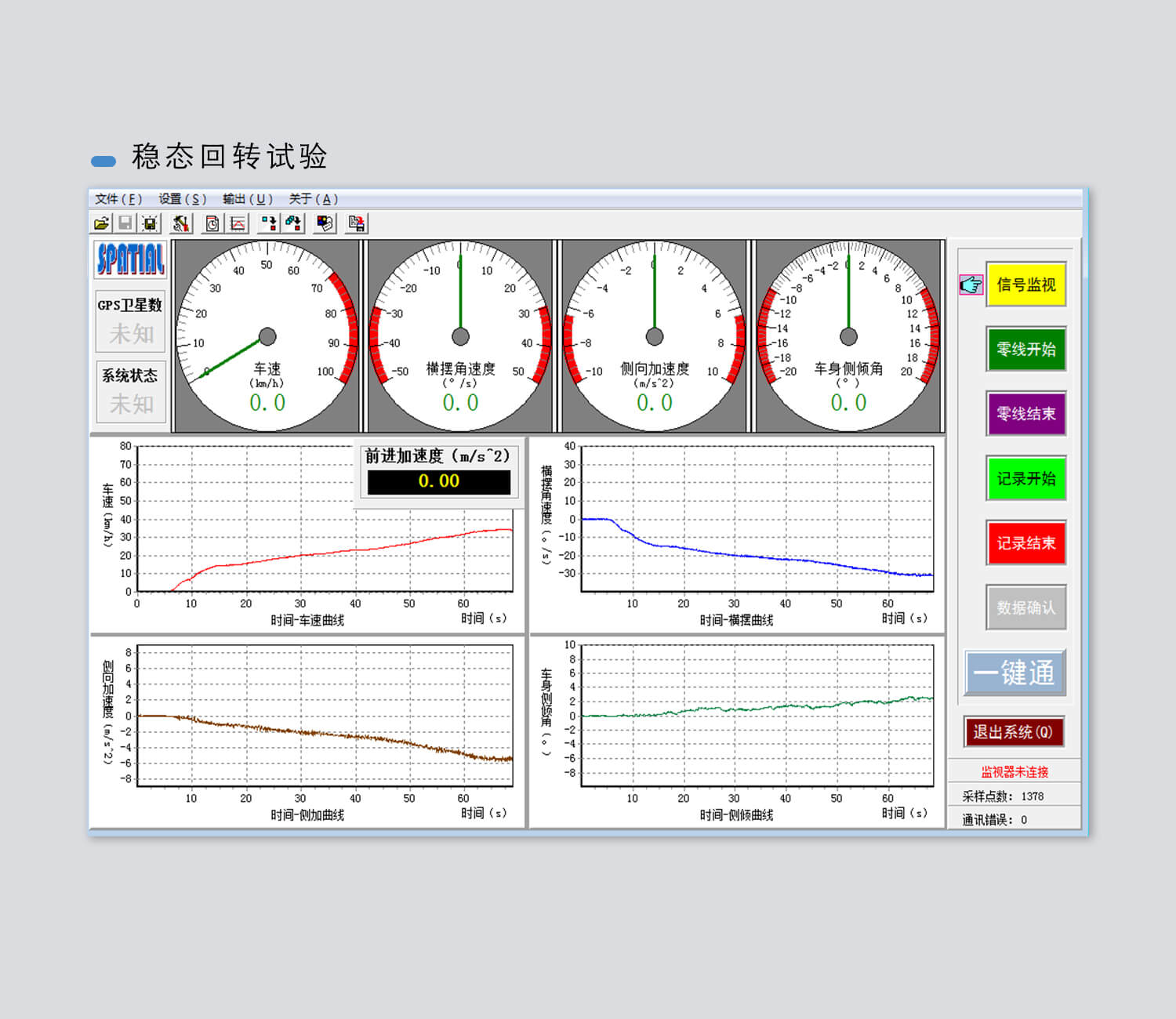Click the single-square transfer arrow icon
1176x1019 pixels.
269,224
